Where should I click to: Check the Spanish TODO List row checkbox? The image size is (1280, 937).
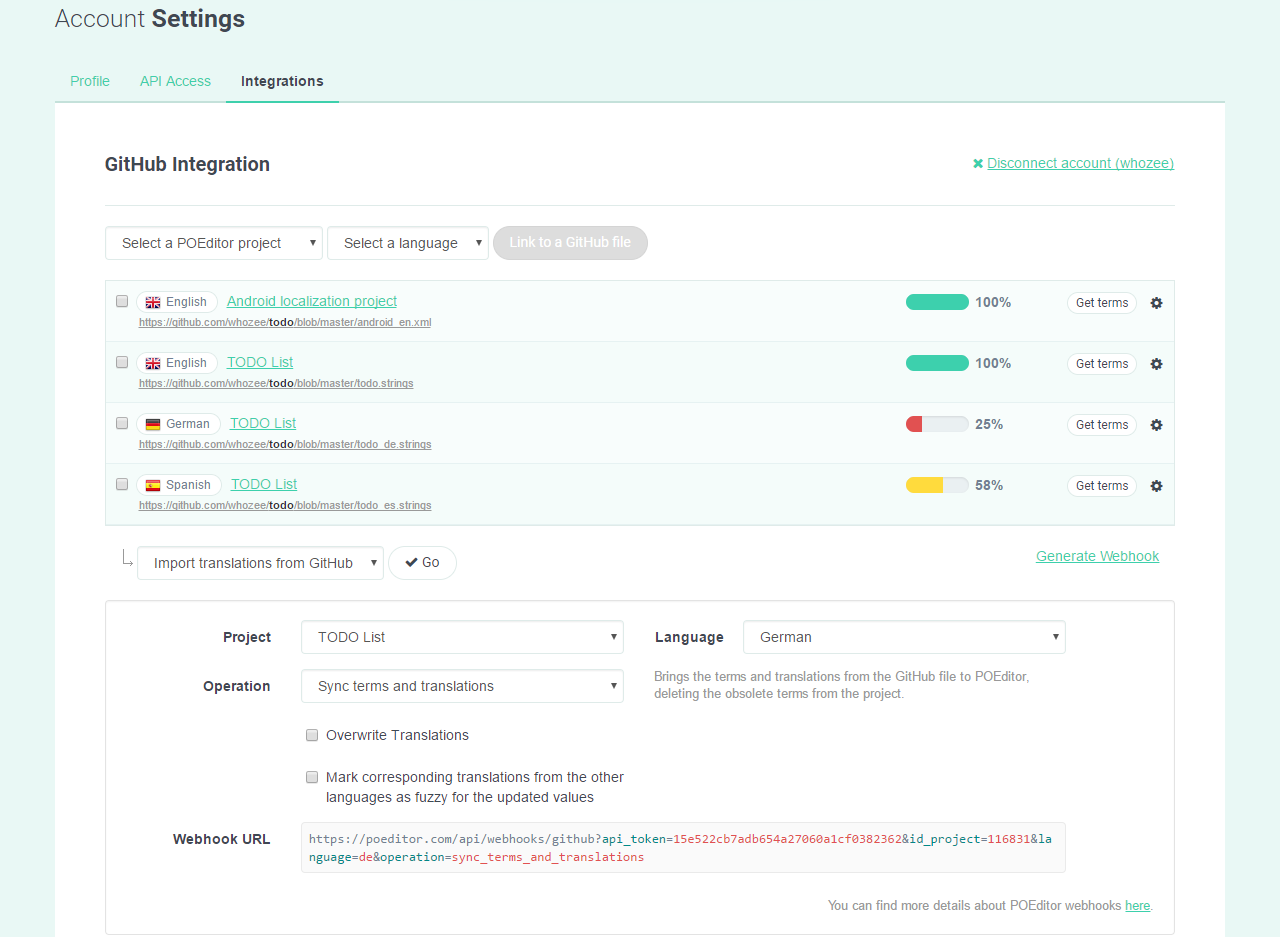(122, 484)
